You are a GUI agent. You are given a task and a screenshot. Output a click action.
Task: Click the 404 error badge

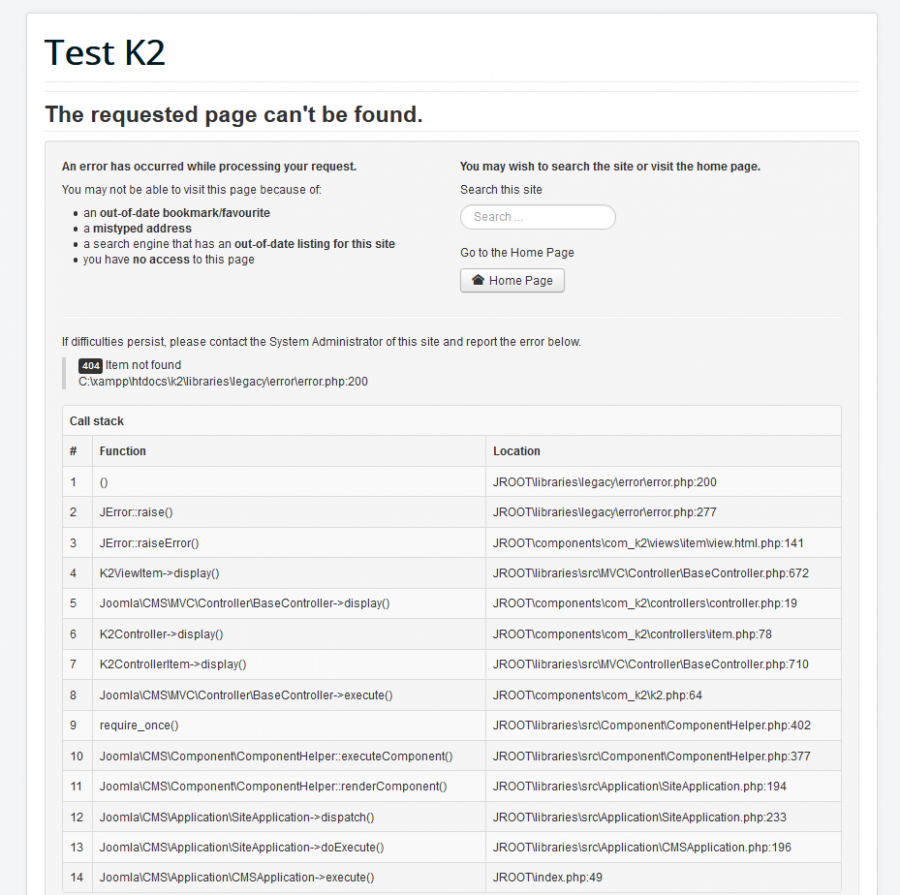(90, 366)
